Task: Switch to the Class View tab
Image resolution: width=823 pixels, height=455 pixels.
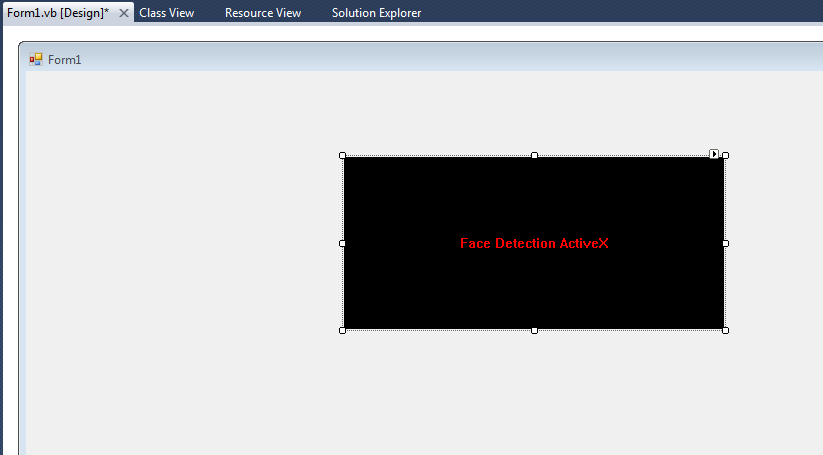Action: tap(166, 13)
